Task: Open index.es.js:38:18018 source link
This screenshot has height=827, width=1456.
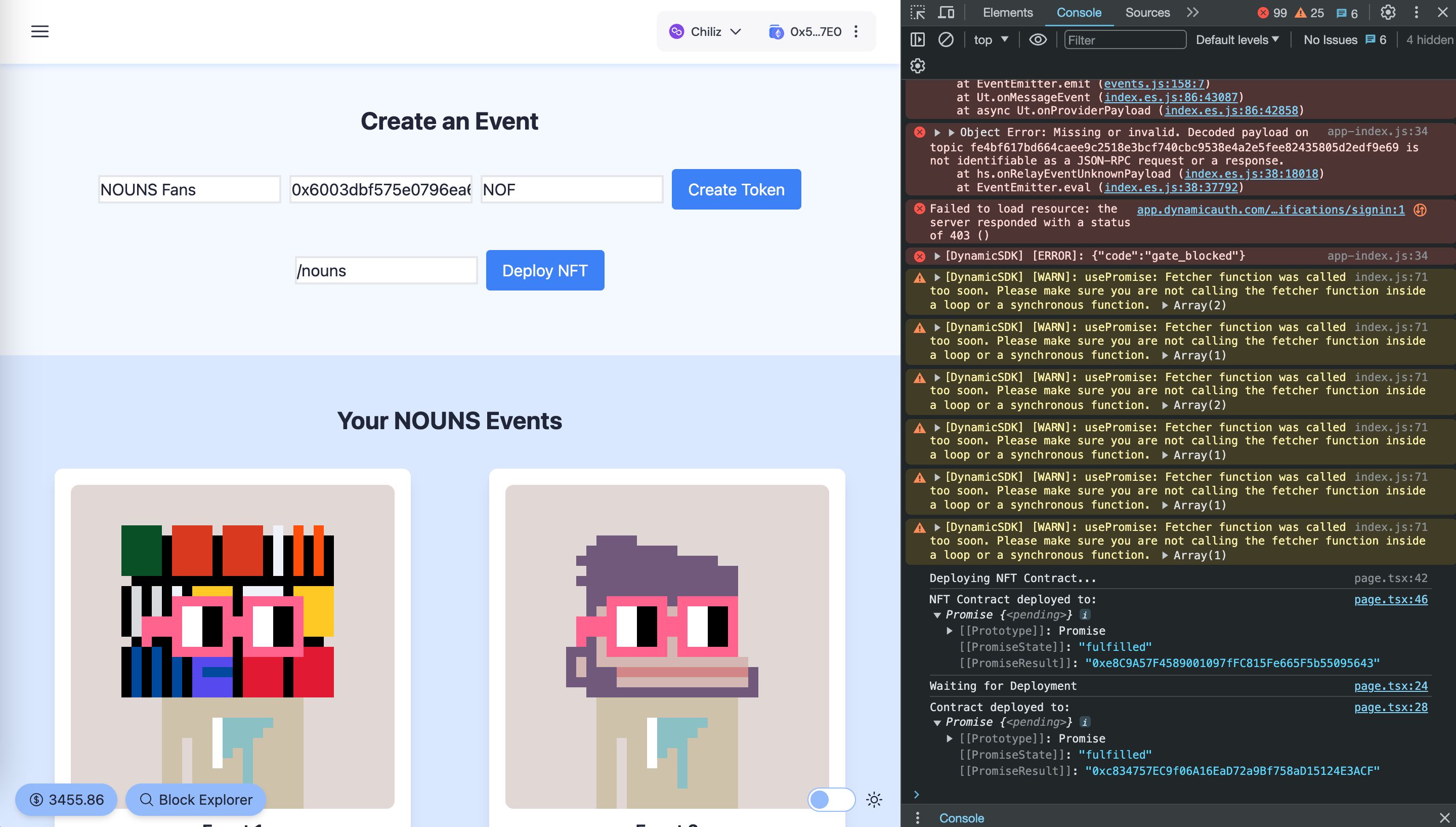Action: (1251, 174)
